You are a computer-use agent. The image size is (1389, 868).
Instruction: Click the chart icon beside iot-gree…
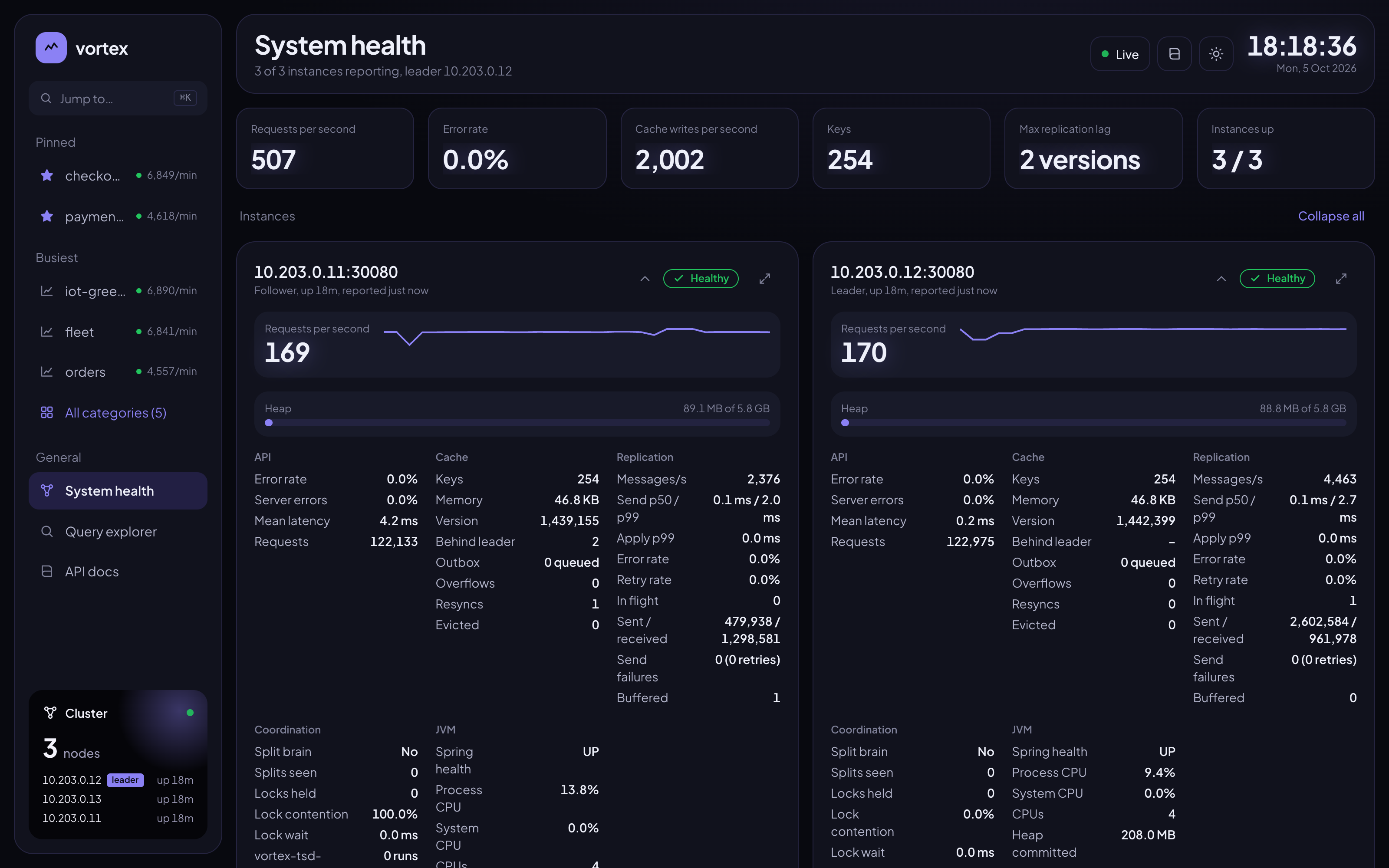tap(47, 291)
